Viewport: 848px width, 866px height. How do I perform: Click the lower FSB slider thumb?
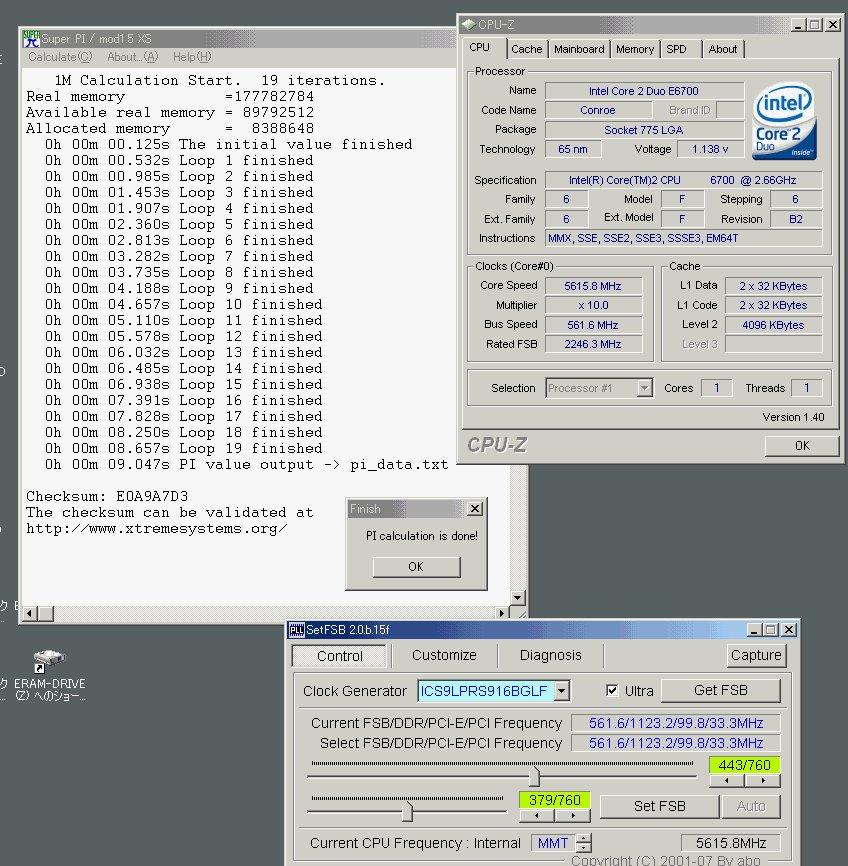(407, 811)
